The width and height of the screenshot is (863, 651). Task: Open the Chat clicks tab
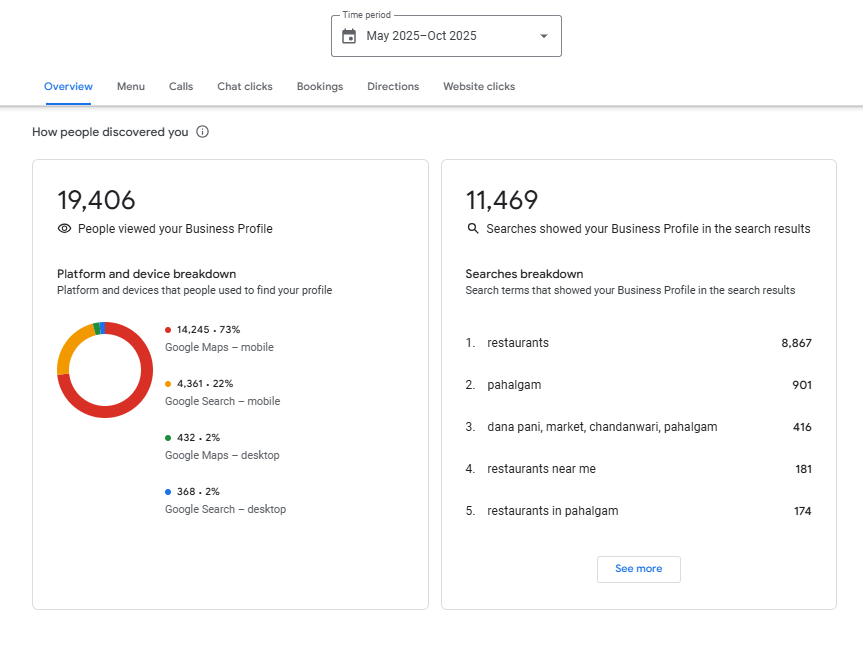tap(245, 87)
